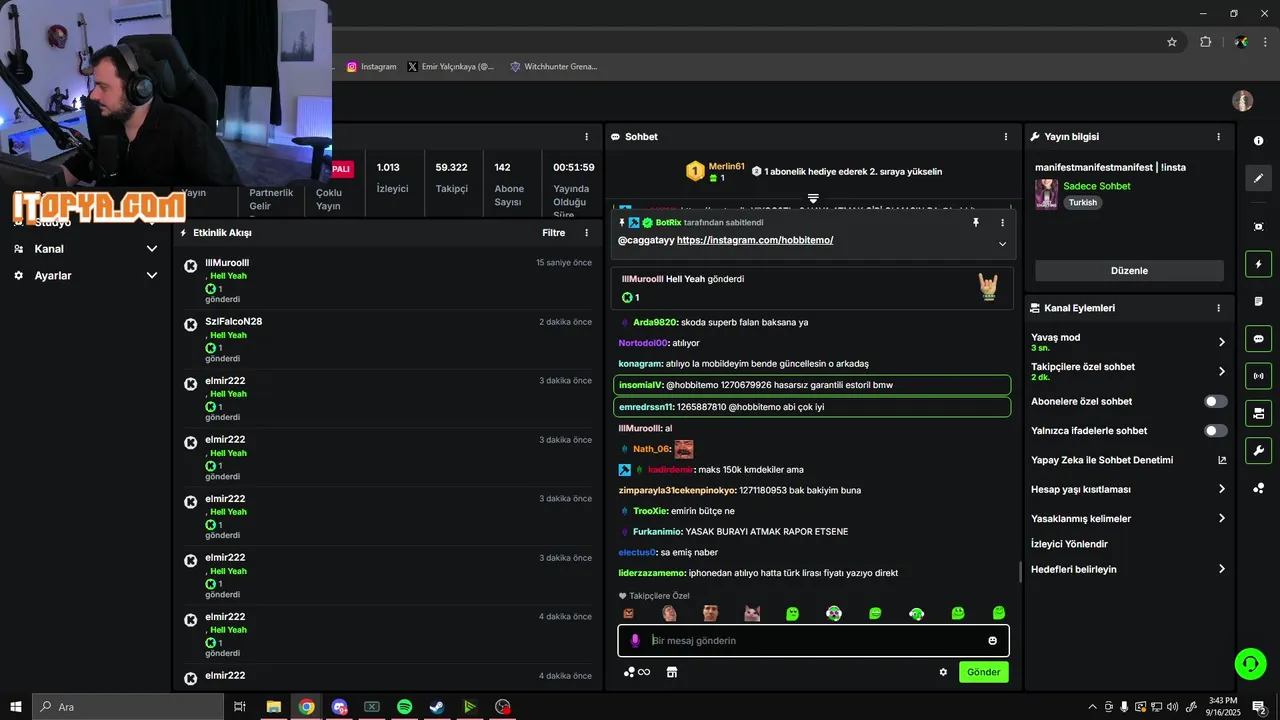The width and height of the screenshot is (1280, 720).
Task: Click the three-dots bubbles icon in right sidebar
Action: coord(1258,488)
